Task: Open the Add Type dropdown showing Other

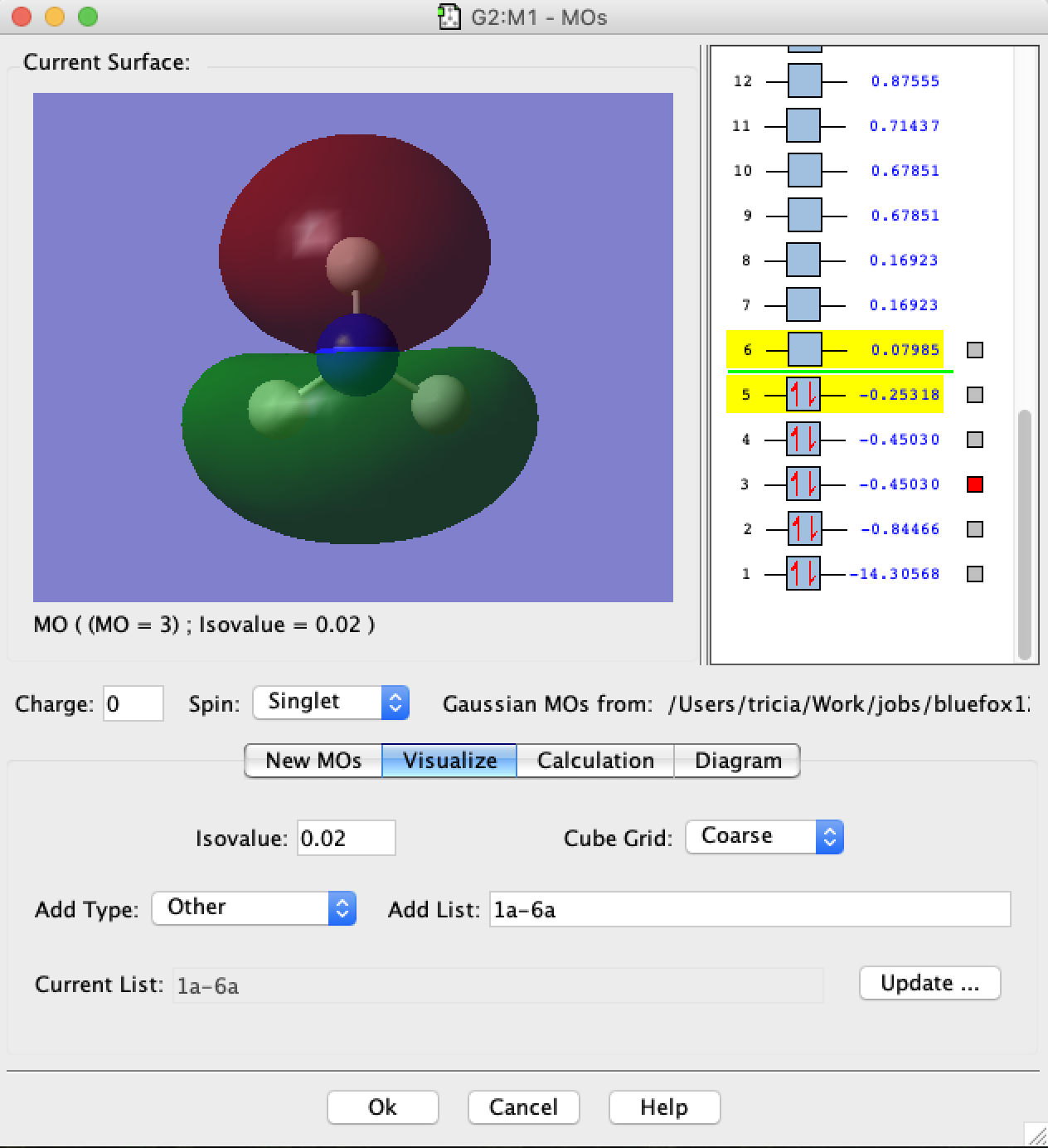Action: tap(253, 908)
